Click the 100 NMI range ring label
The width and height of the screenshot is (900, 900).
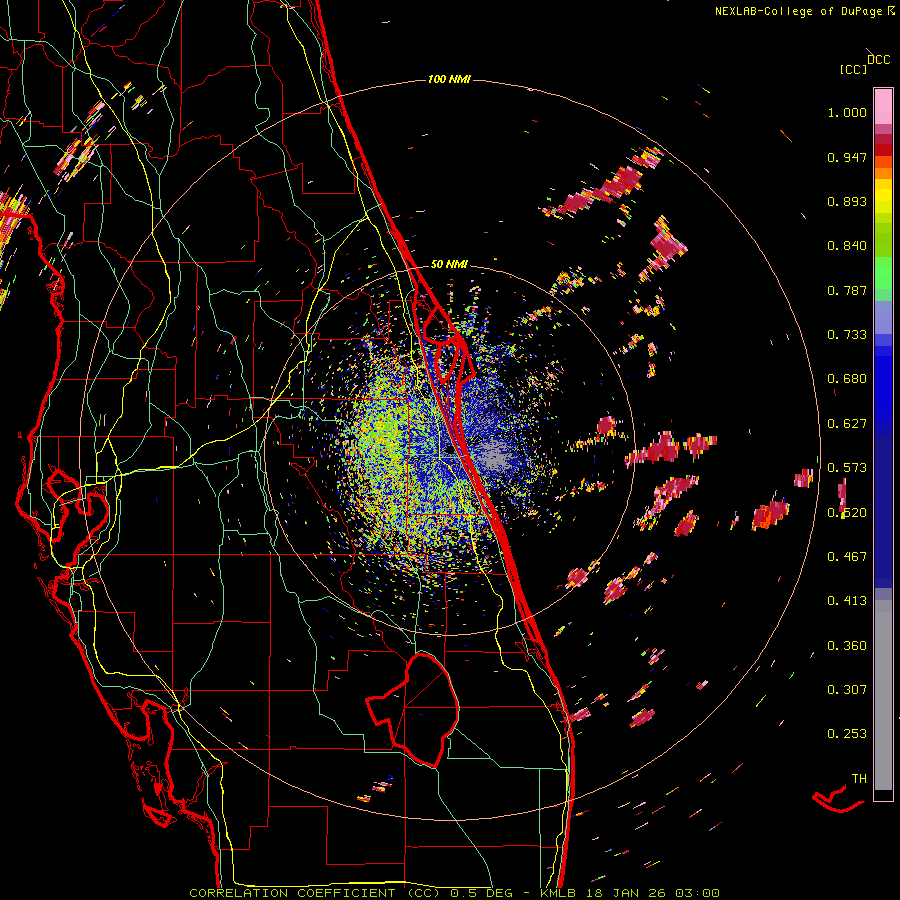click(x=449, y=79)
